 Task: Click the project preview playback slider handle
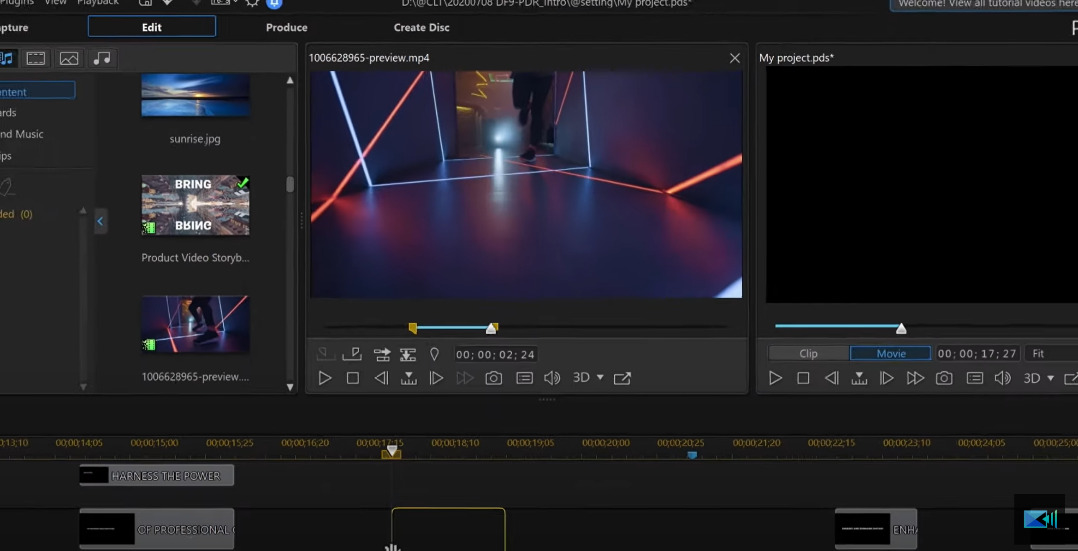901,328
